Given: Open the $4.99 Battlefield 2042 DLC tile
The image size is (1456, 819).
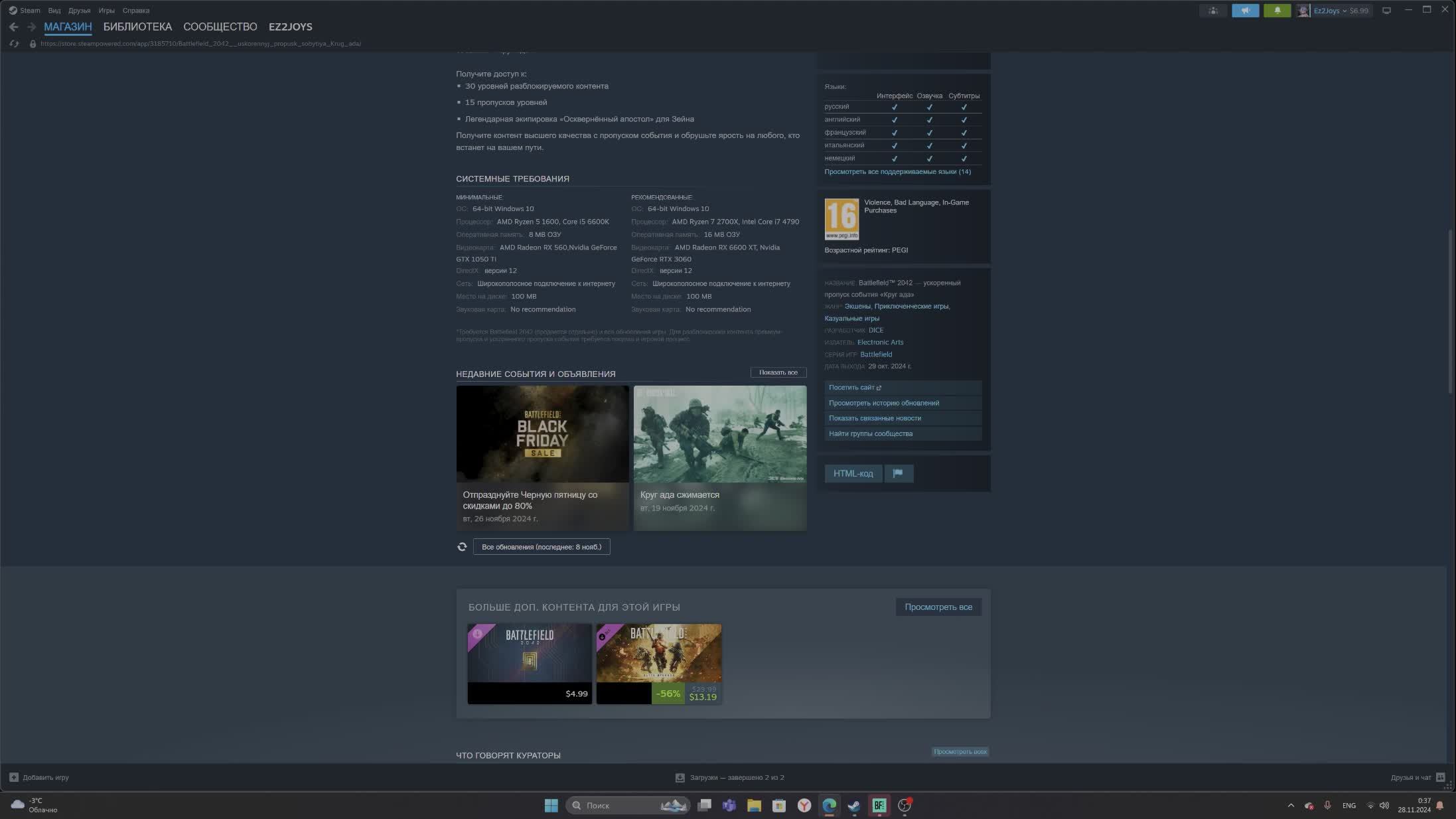Looking at the screenshot, I should [x=530, y=664].
